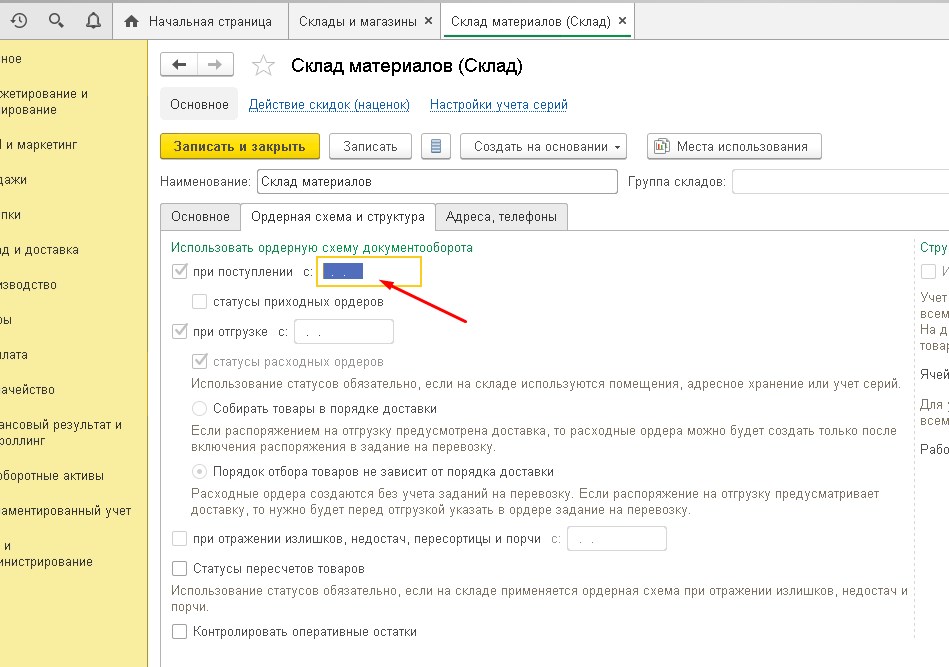The height and width of the screenshot is (667, 949).
Task: Enable при отражении излишков, недостач checkbox
Action: pos(180,538)
